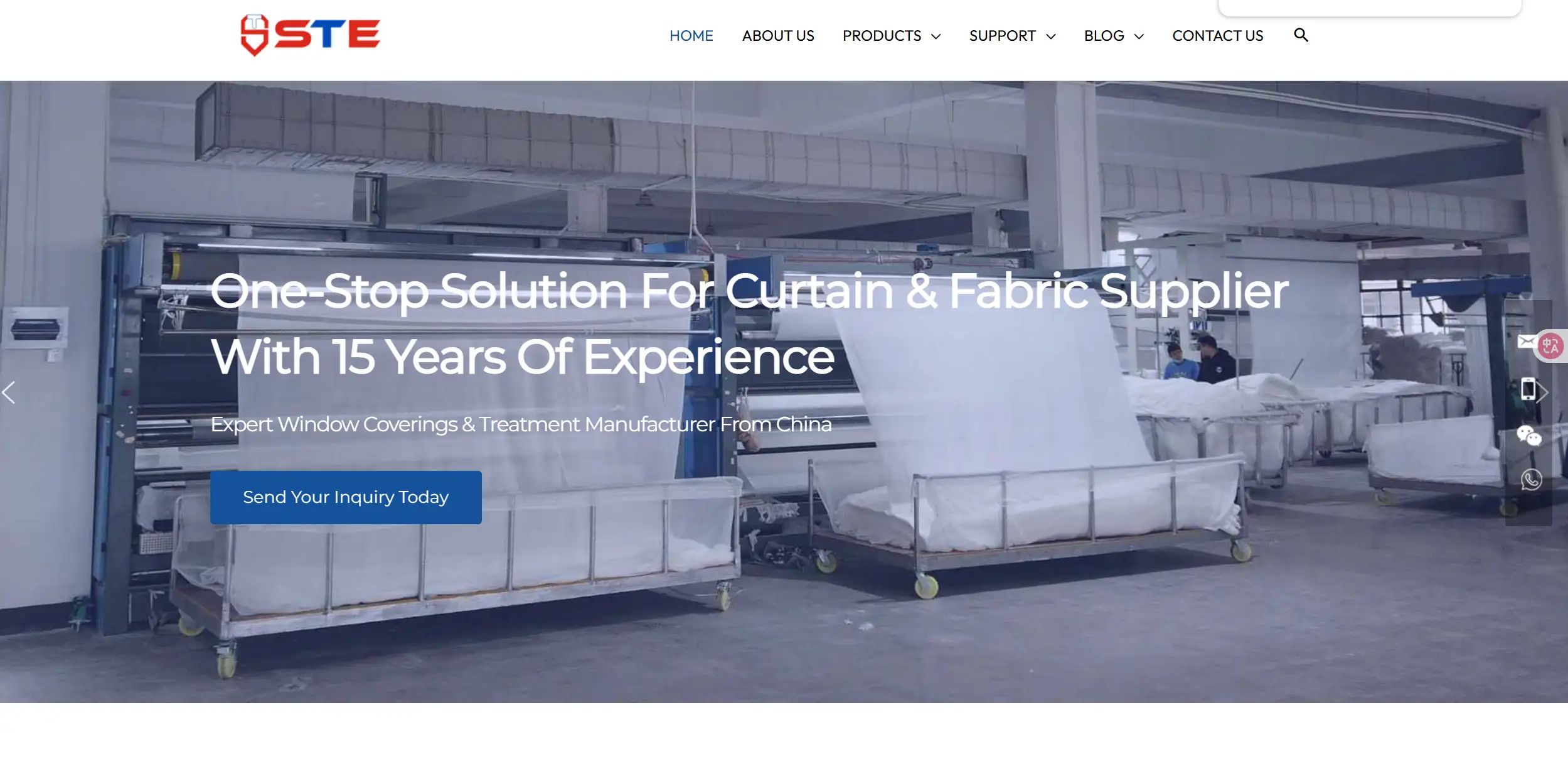The image size is (1568, 771).
Task: Click Send Your Inquiry Today button
Action: point(346,497)
